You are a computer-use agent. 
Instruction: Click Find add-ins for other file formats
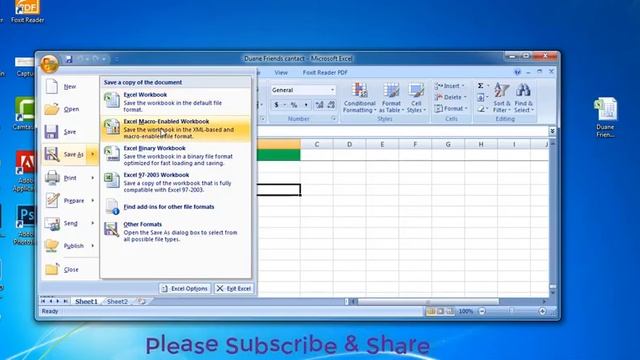pyautogui.click(x=176, y=207)
